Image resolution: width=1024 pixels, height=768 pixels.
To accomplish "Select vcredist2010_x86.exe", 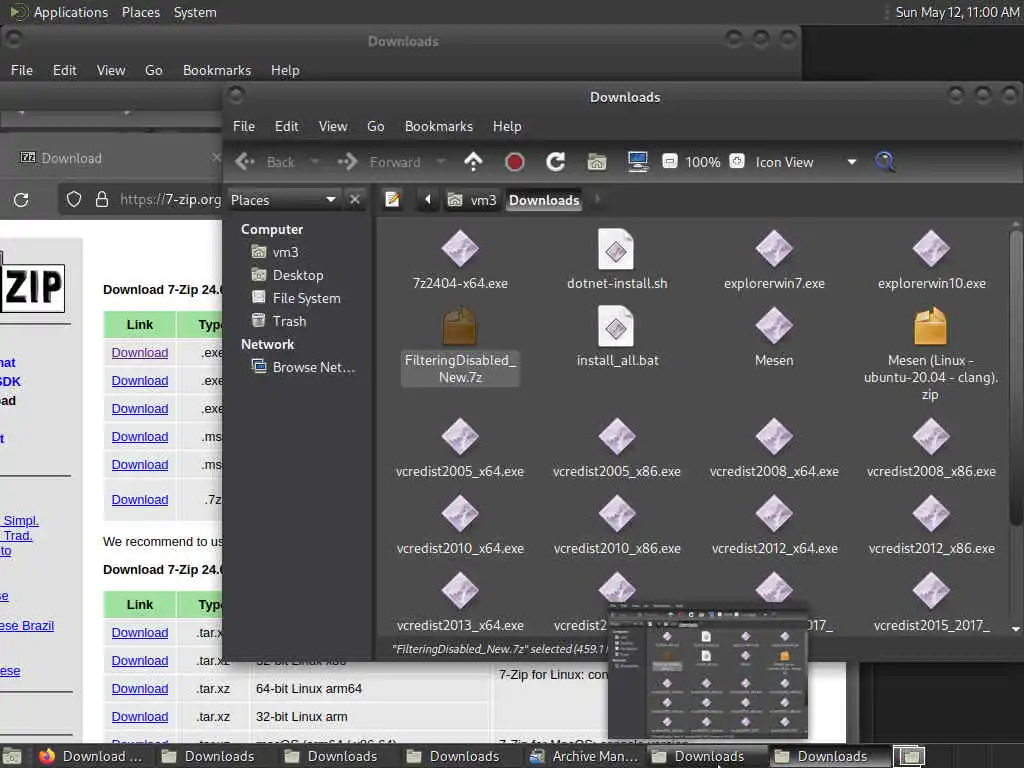I will [x=617, y=525].
